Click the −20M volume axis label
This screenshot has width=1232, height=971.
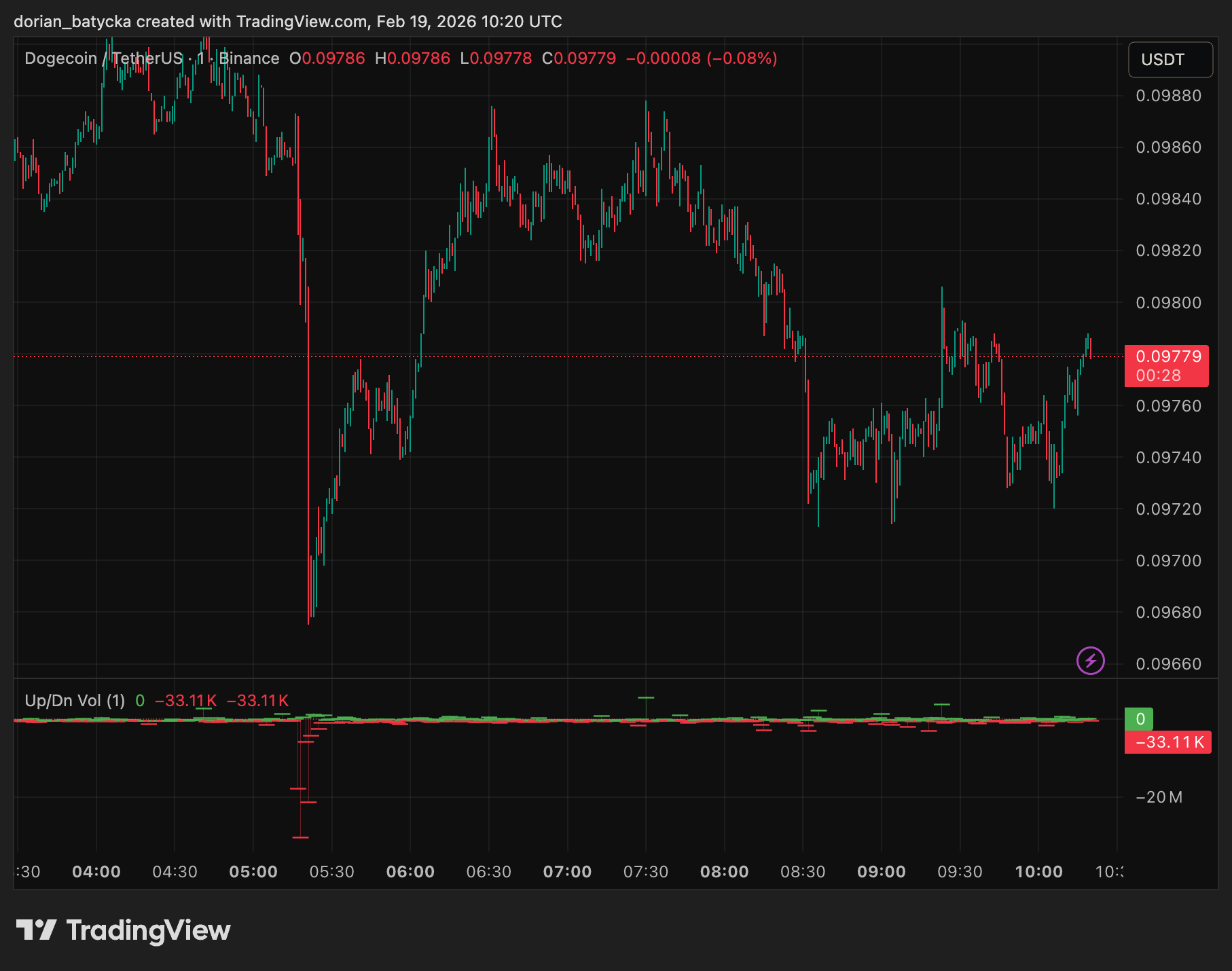1159,797
